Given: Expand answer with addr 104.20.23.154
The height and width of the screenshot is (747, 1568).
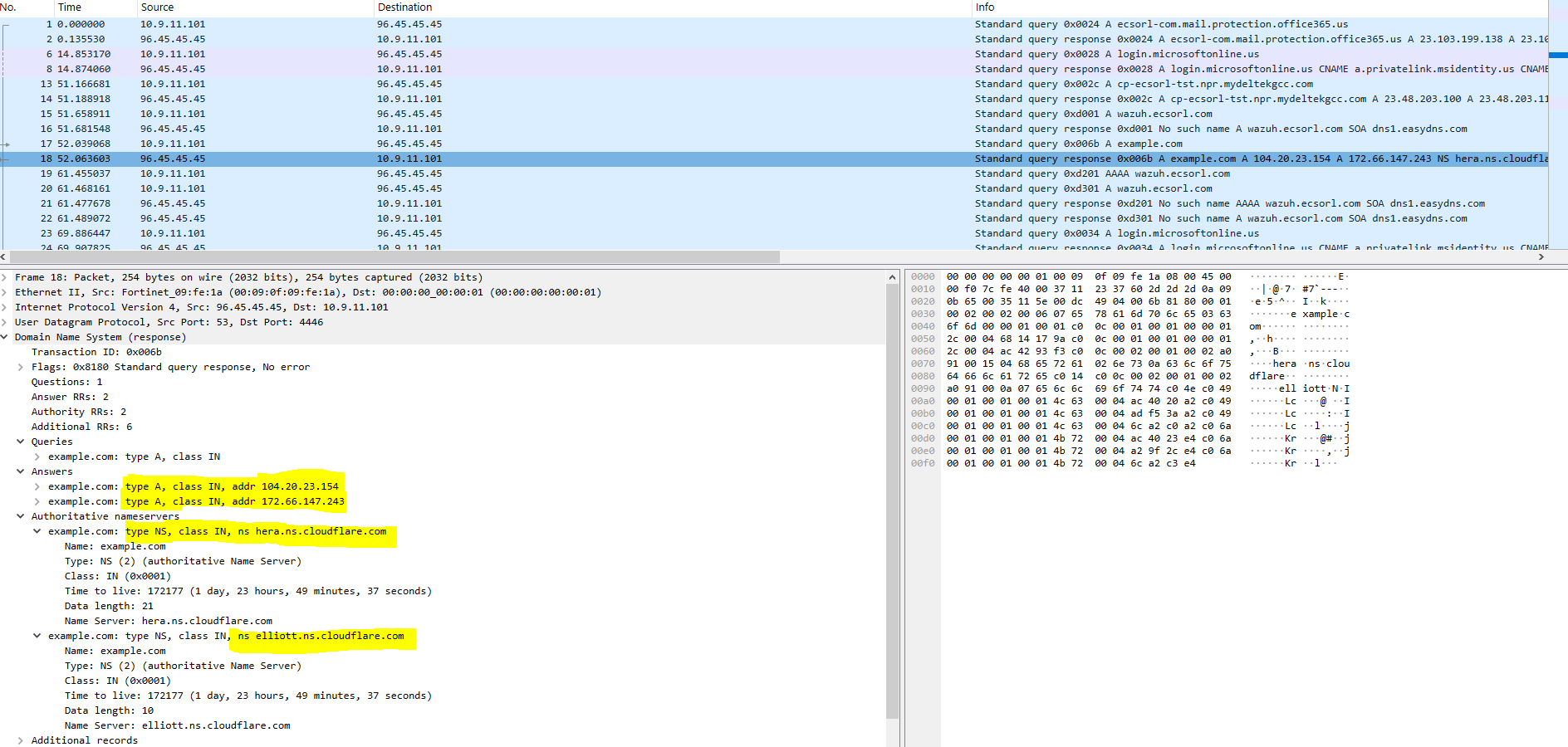Looking at the screenshot, I should pyautogui.click(x=37, y=486).
